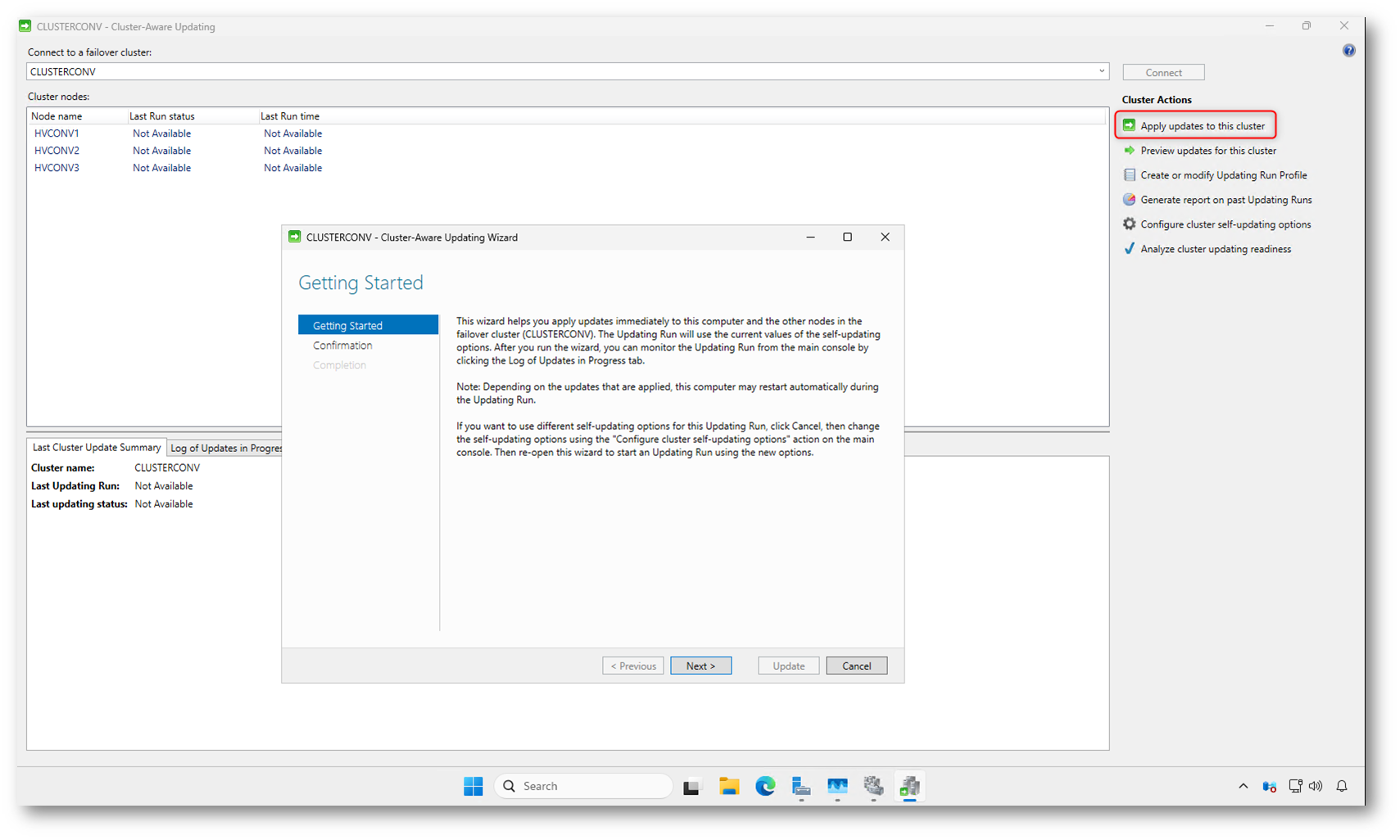
Task: Click the Connect button
Action: coord(1163,72)
